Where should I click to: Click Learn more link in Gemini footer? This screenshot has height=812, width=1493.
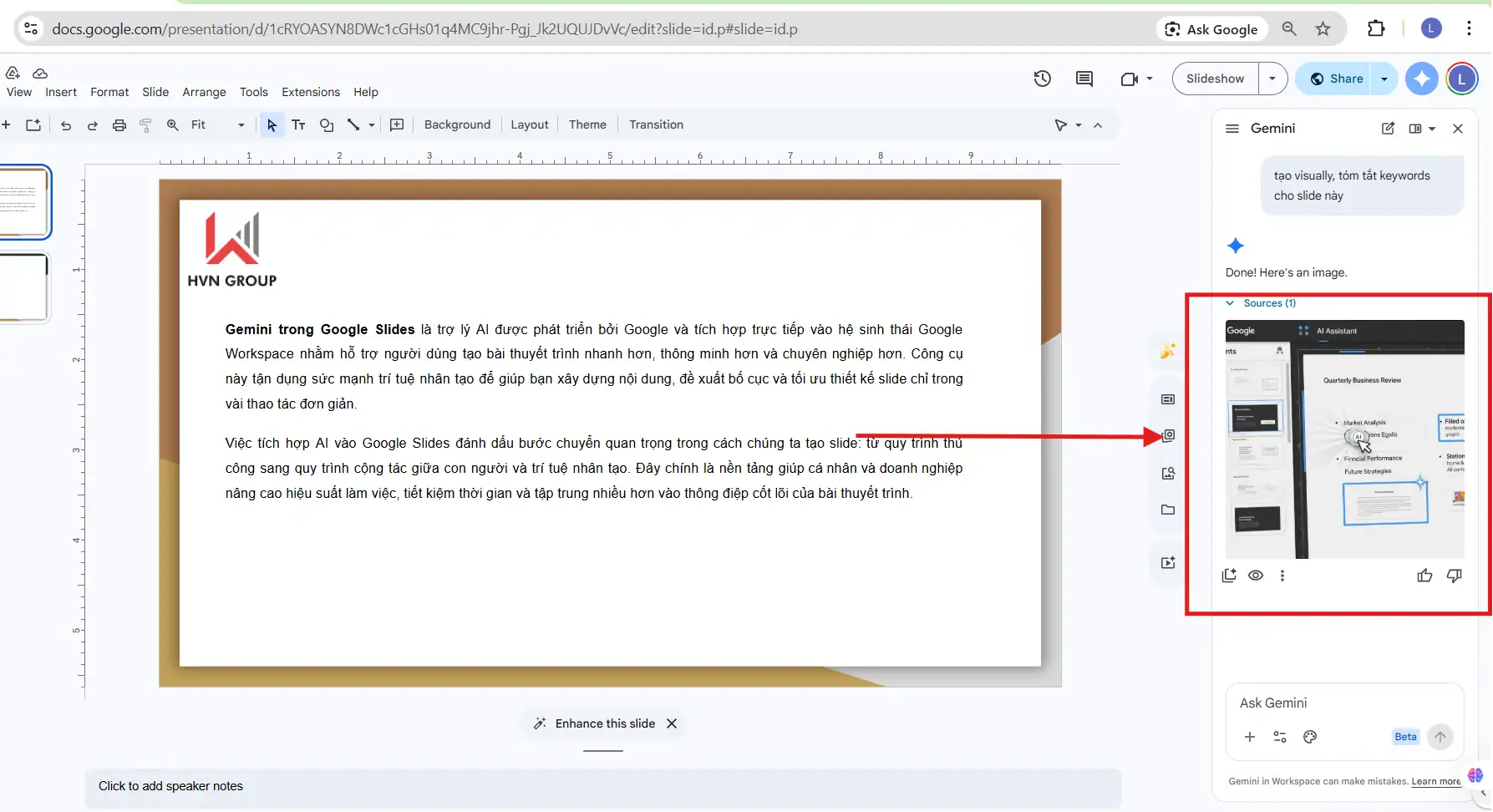pyautogui.click(x=1436, y=782)
